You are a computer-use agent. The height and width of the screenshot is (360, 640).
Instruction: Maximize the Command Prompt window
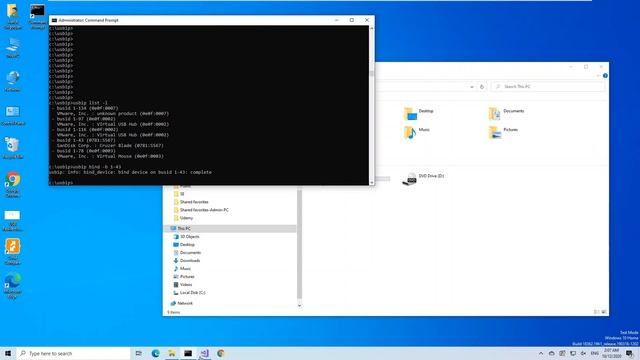(351, 20)
